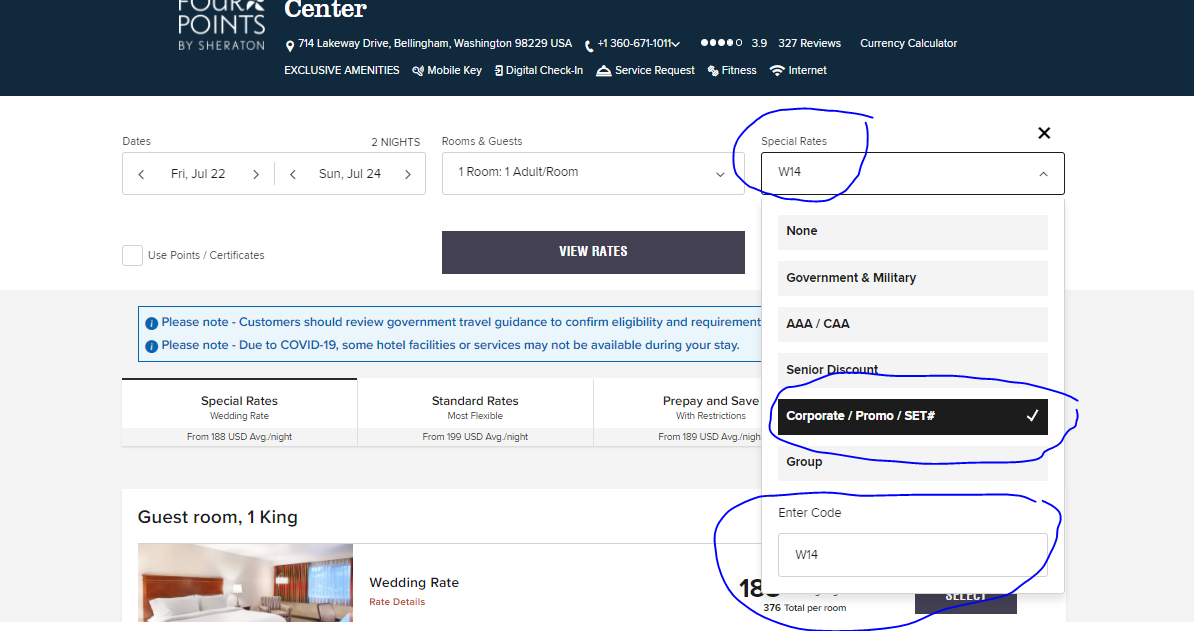Image resolution: width=1194 pixels, height=631 pixels.
Task: Select the Corporate / Promo / SET# option
Action: coord(913,416)
